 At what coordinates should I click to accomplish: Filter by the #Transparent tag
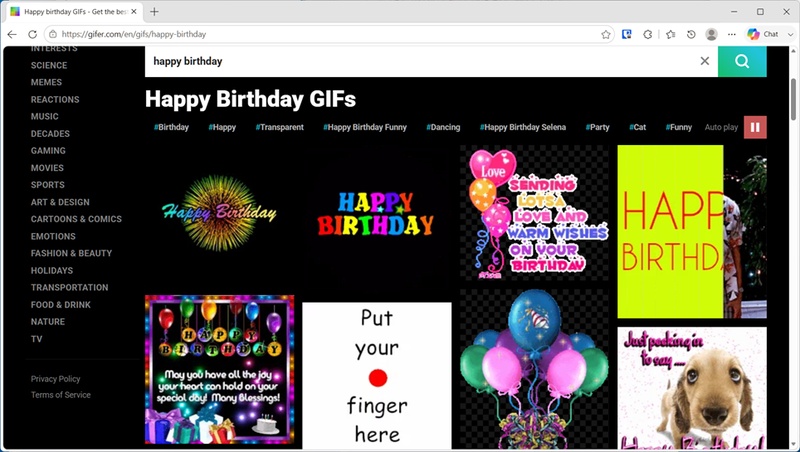[x=280, y=127]
